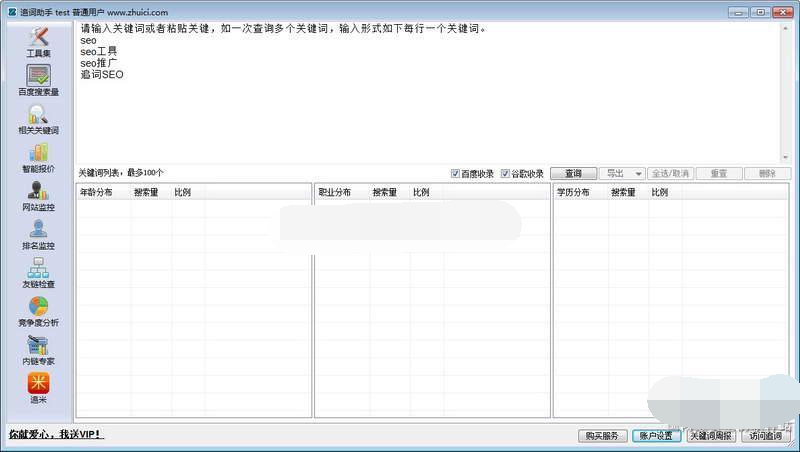Image resolution: width=800 pixels, height=452 pixels.
Task: Expand the 导出 dropdown arrow
Action: pos(638,174)
